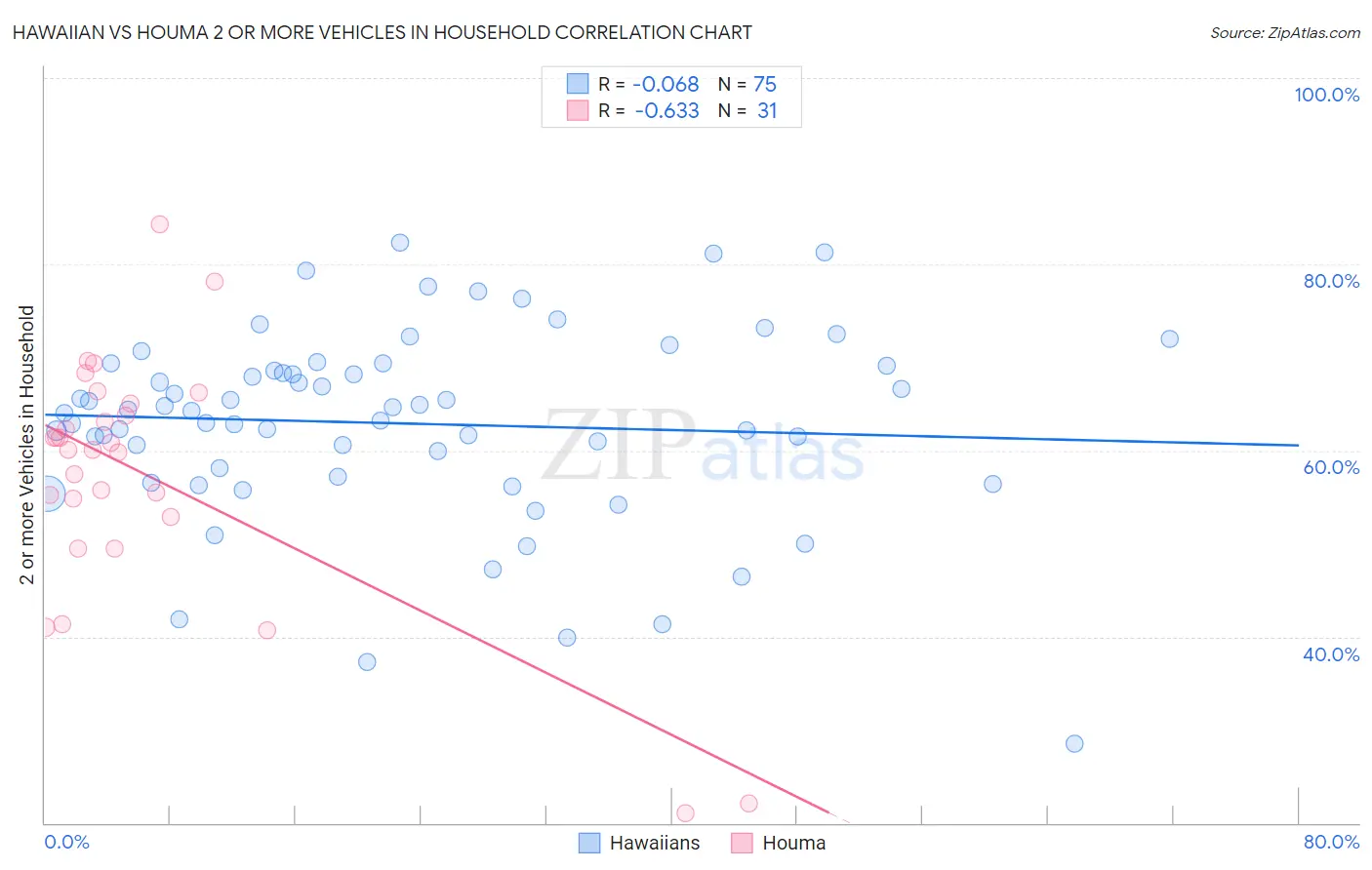Select the Hawaiians legend label
1372x870 pixels.
pyautogui.click(x=655, y=843)
